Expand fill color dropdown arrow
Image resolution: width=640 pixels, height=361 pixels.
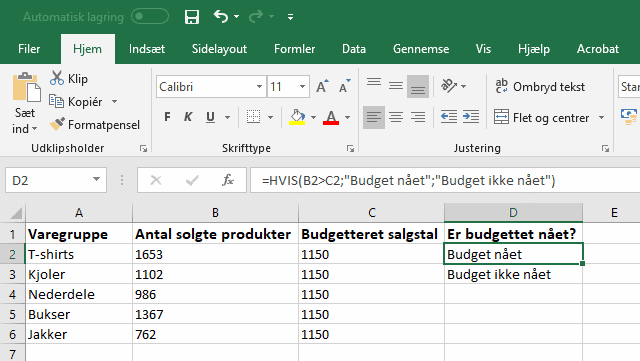(313, 118)
